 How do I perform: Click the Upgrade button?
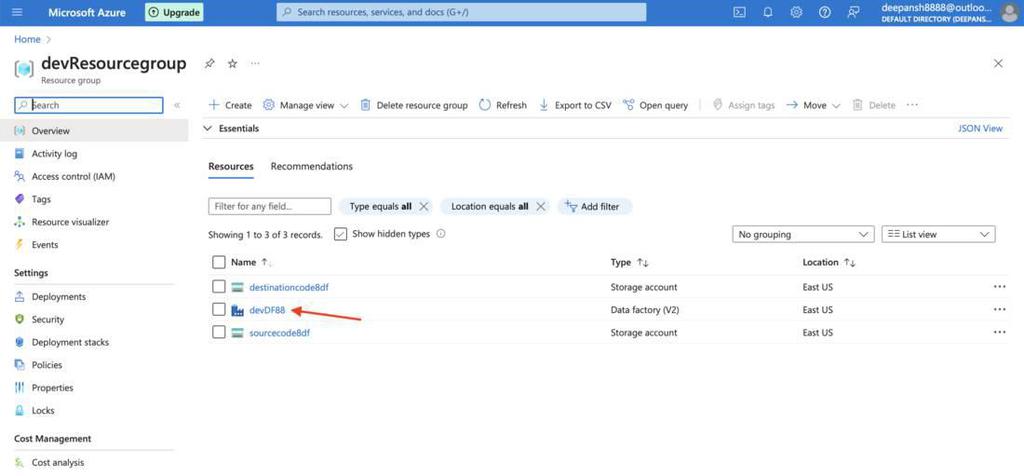(174, 12)
